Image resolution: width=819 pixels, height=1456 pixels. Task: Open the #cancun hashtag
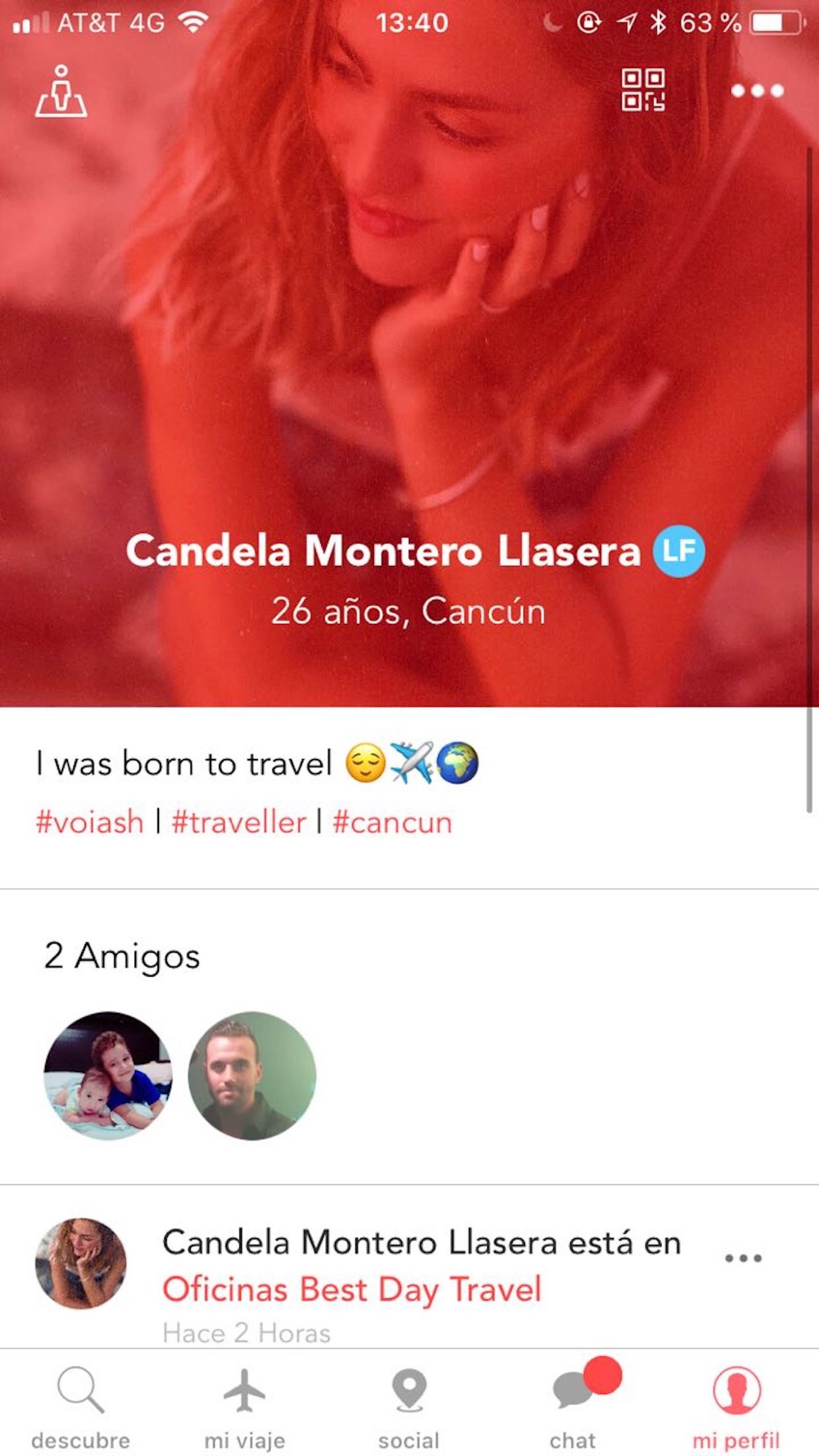(392, 822)
